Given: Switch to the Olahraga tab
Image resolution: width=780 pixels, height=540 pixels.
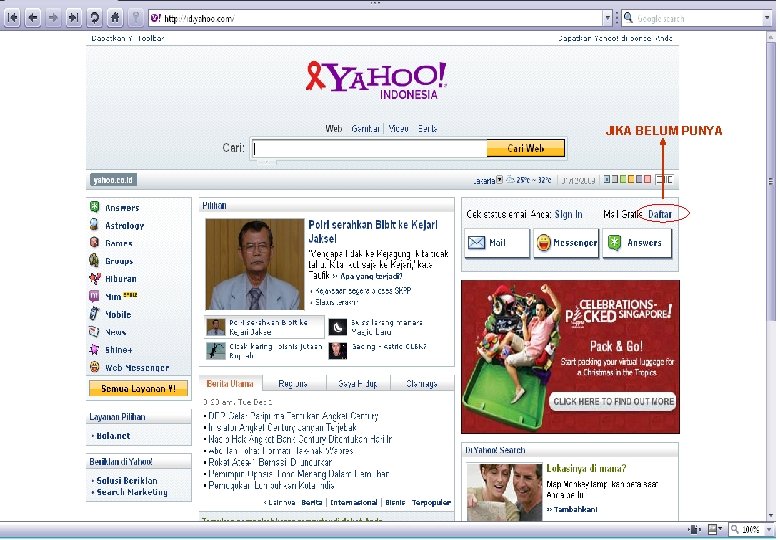Looking at the screenshot, I should pyautogui.click(x=422, y=384).
